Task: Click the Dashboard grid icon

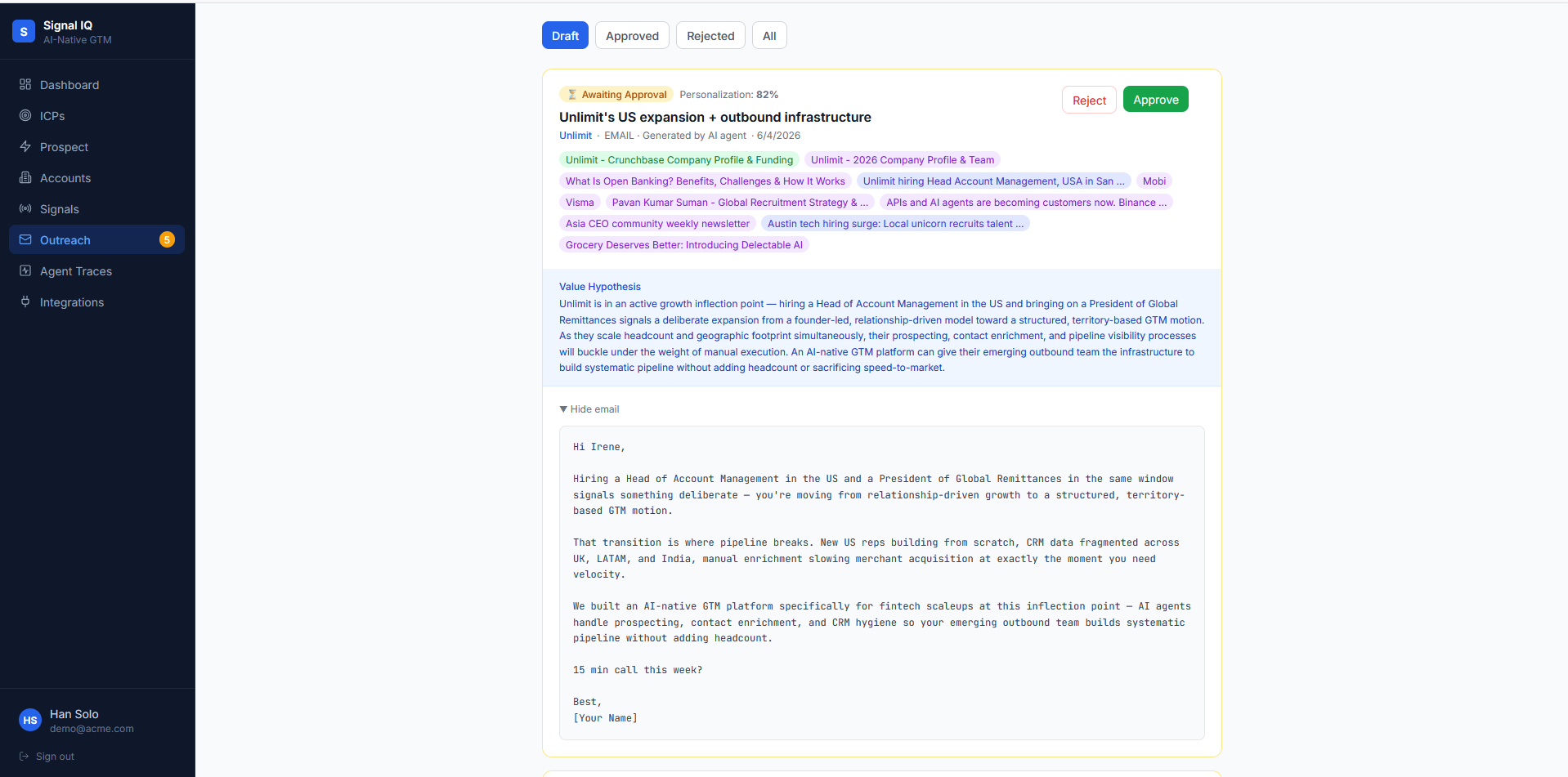Action: click(x=25, y=84)
